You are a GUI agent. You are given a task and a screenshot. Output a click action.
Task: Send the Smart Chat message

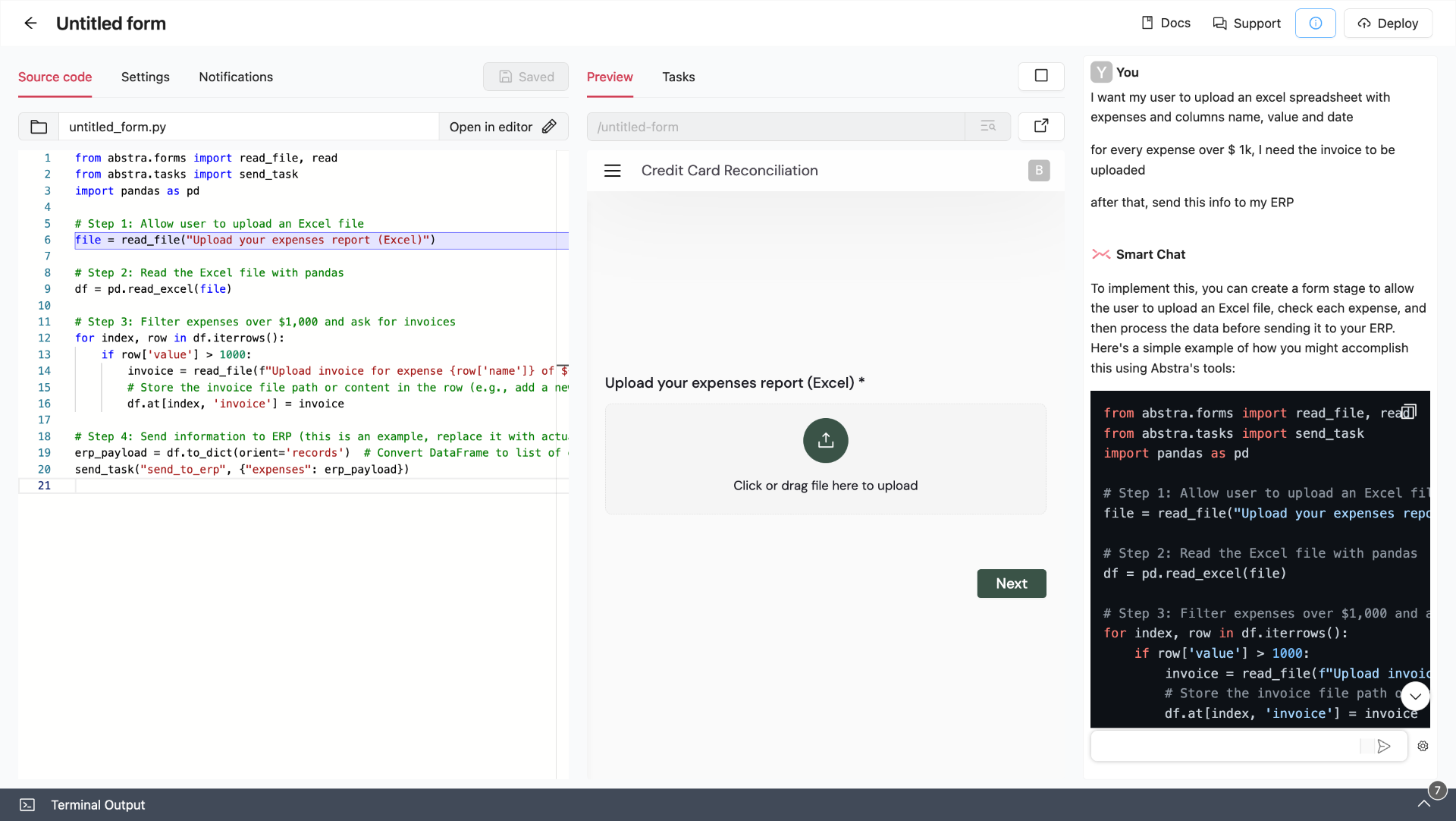click(x=1384, y=746)
